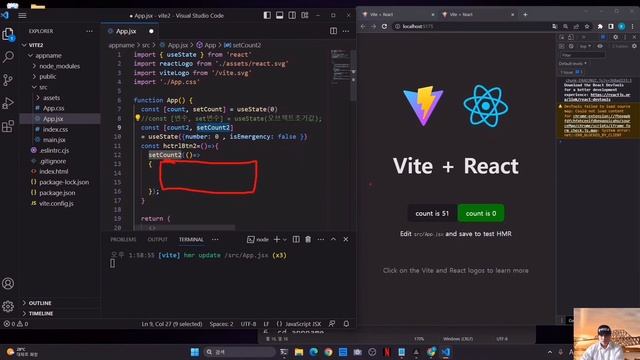This screenshot has width=640, height=360.
Task: Open the react-devtools link in console
Action: click(597, 97)
